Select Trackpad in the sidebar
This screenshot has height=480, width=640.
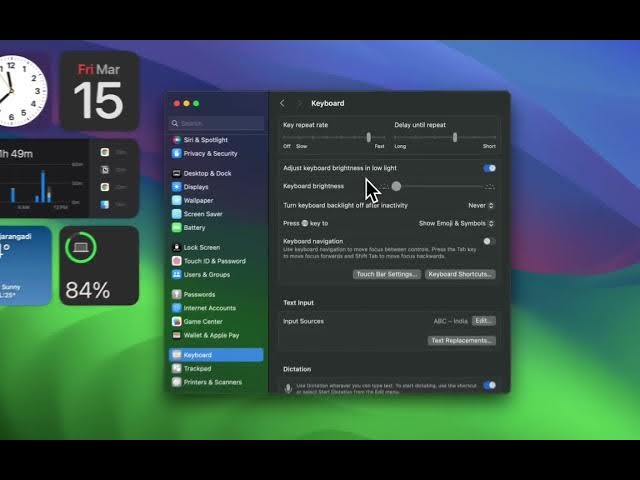[216, 368]
